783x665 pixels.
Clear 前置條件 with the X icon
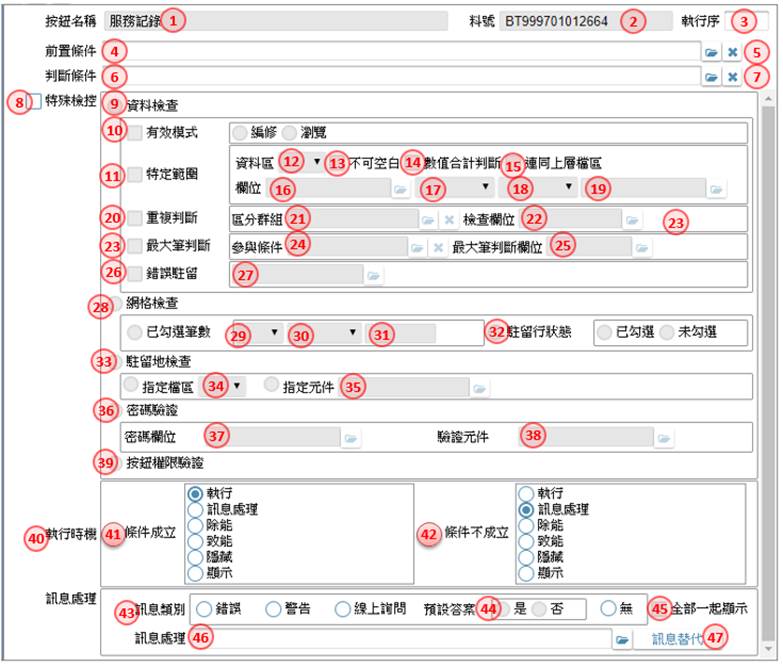coord(732,52)
